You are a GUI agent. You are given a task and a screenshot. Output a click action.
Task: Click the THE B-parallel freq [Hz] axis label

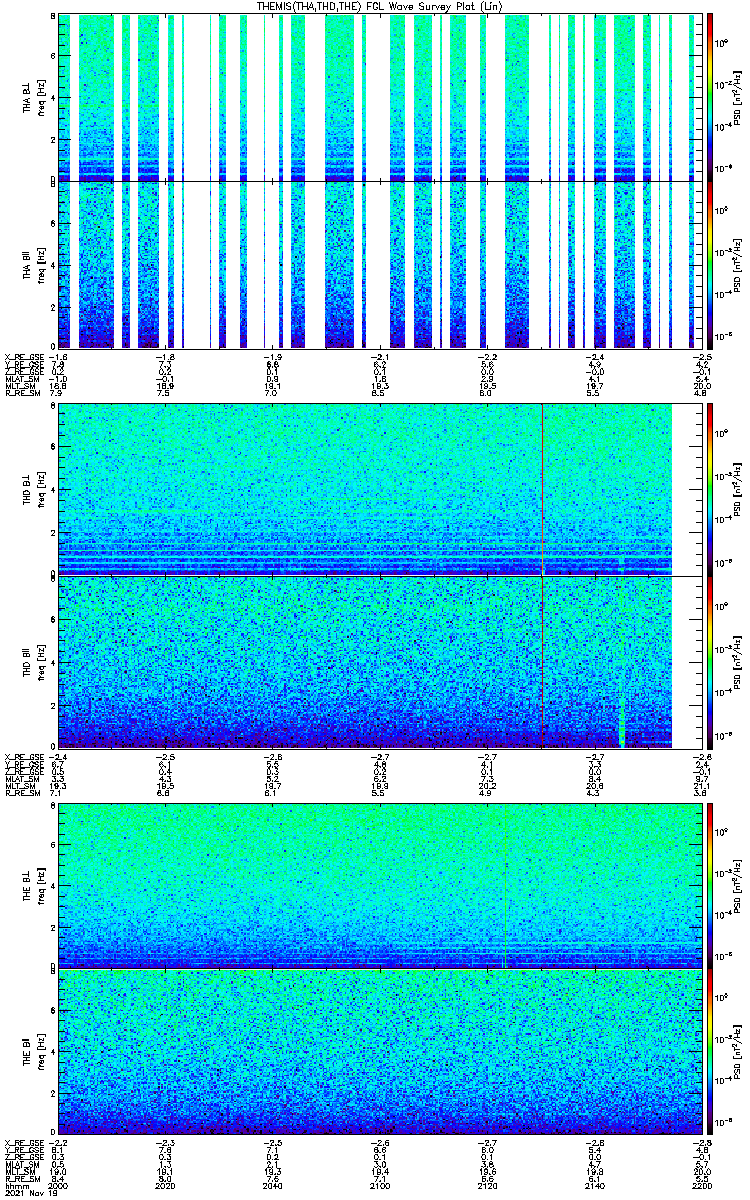40,1053
